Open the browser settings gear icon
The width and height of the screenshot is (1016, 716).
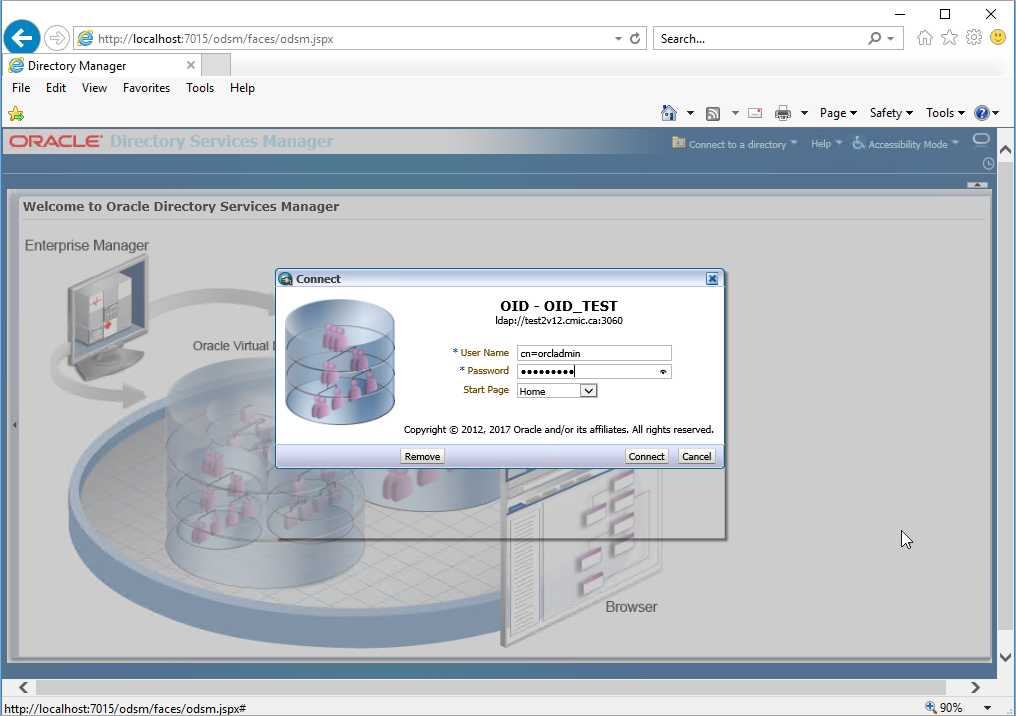pyautogui.click(x=974, y=38)
